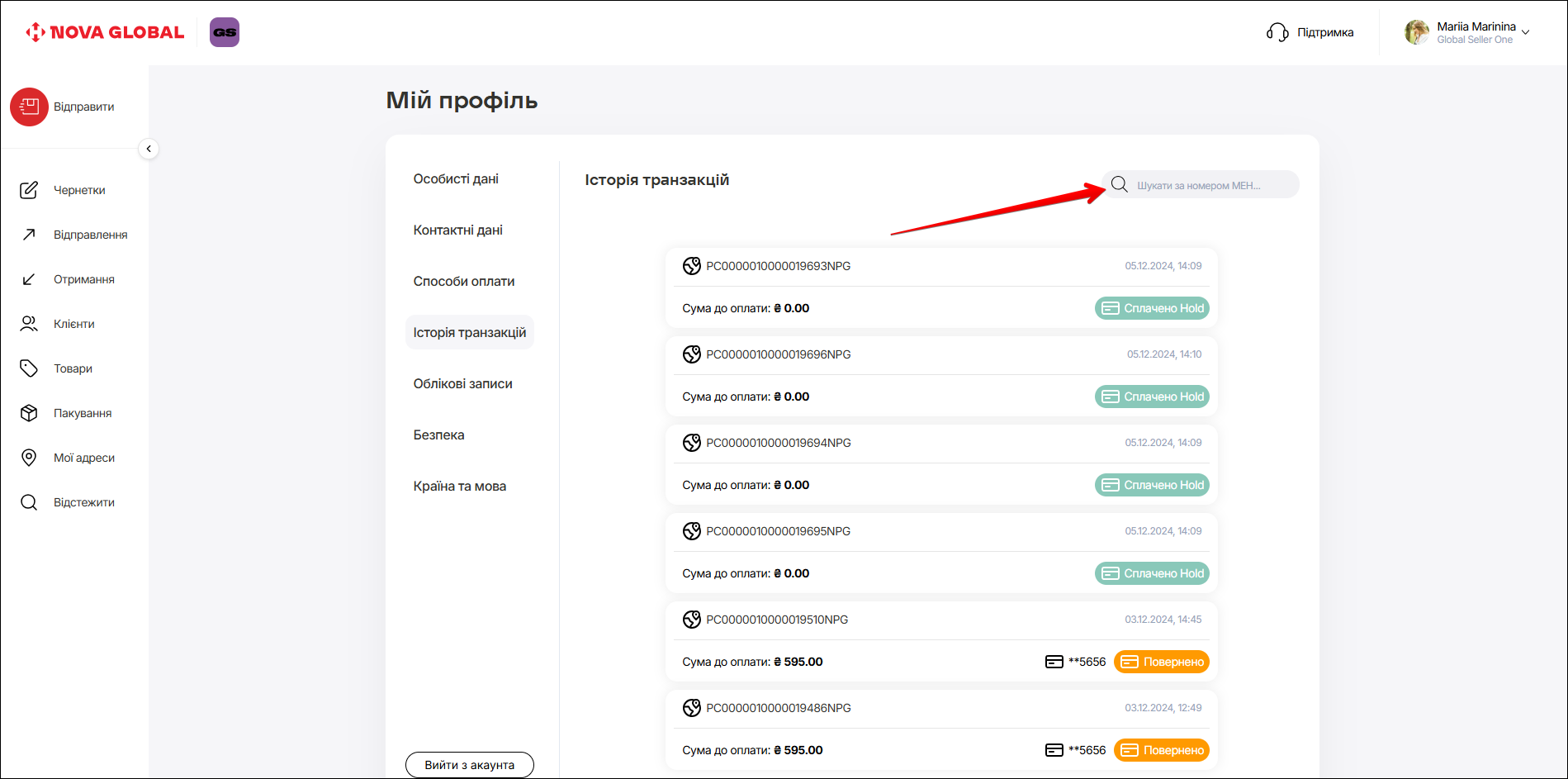Switch to Способи оплати tab

[x=463, y=282]
